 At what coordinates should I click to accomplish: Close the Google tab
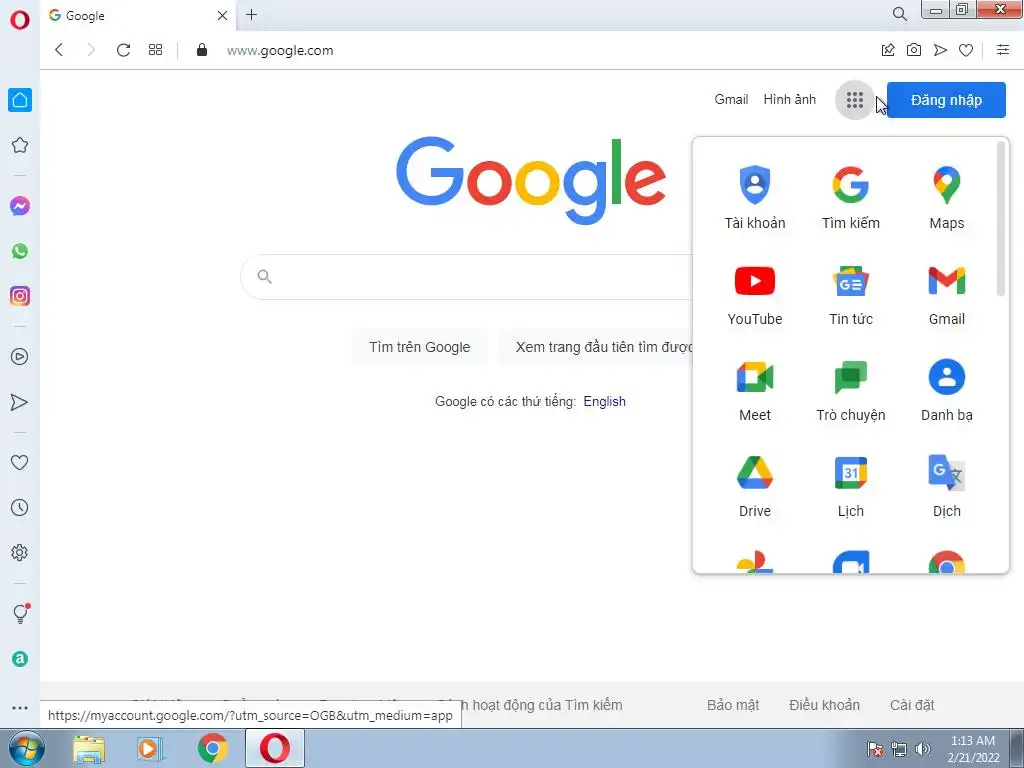pyautogui.click(x=222, y=15)
